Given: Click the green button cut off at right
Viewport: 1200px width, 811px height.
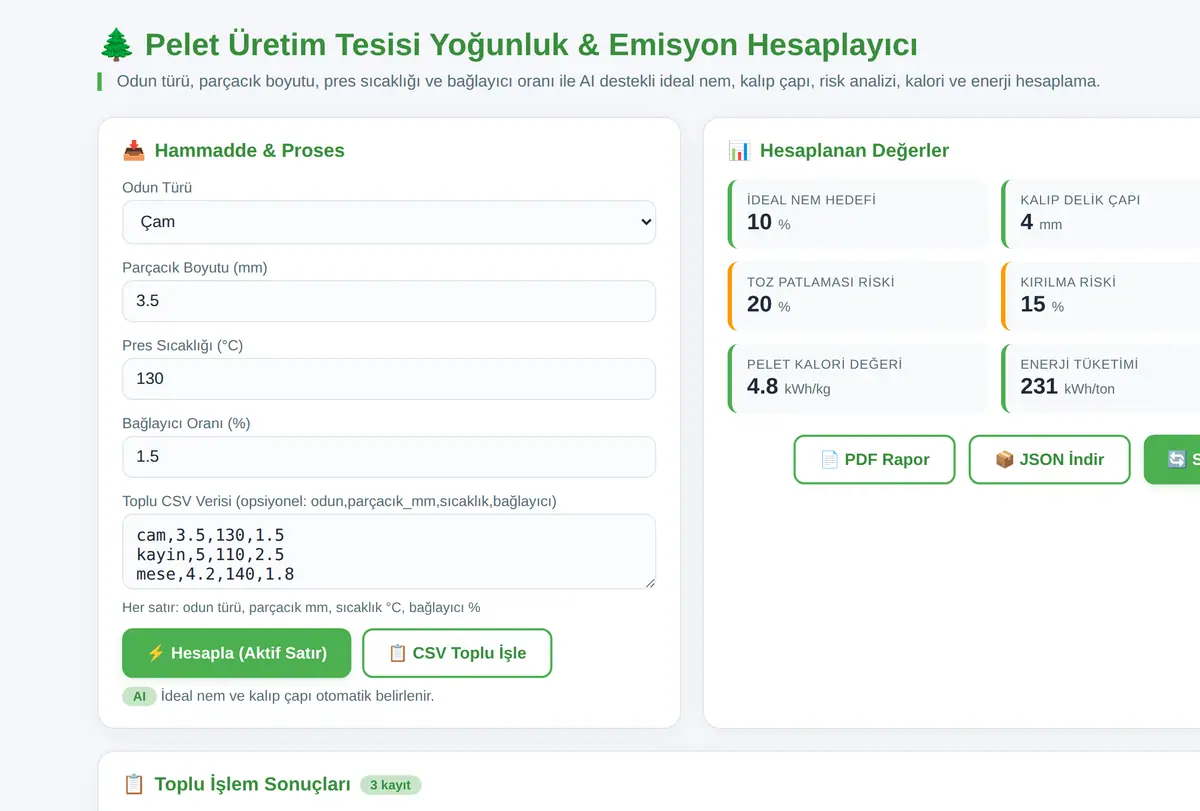Looking at the screenshot, I should pos(1172,460).
